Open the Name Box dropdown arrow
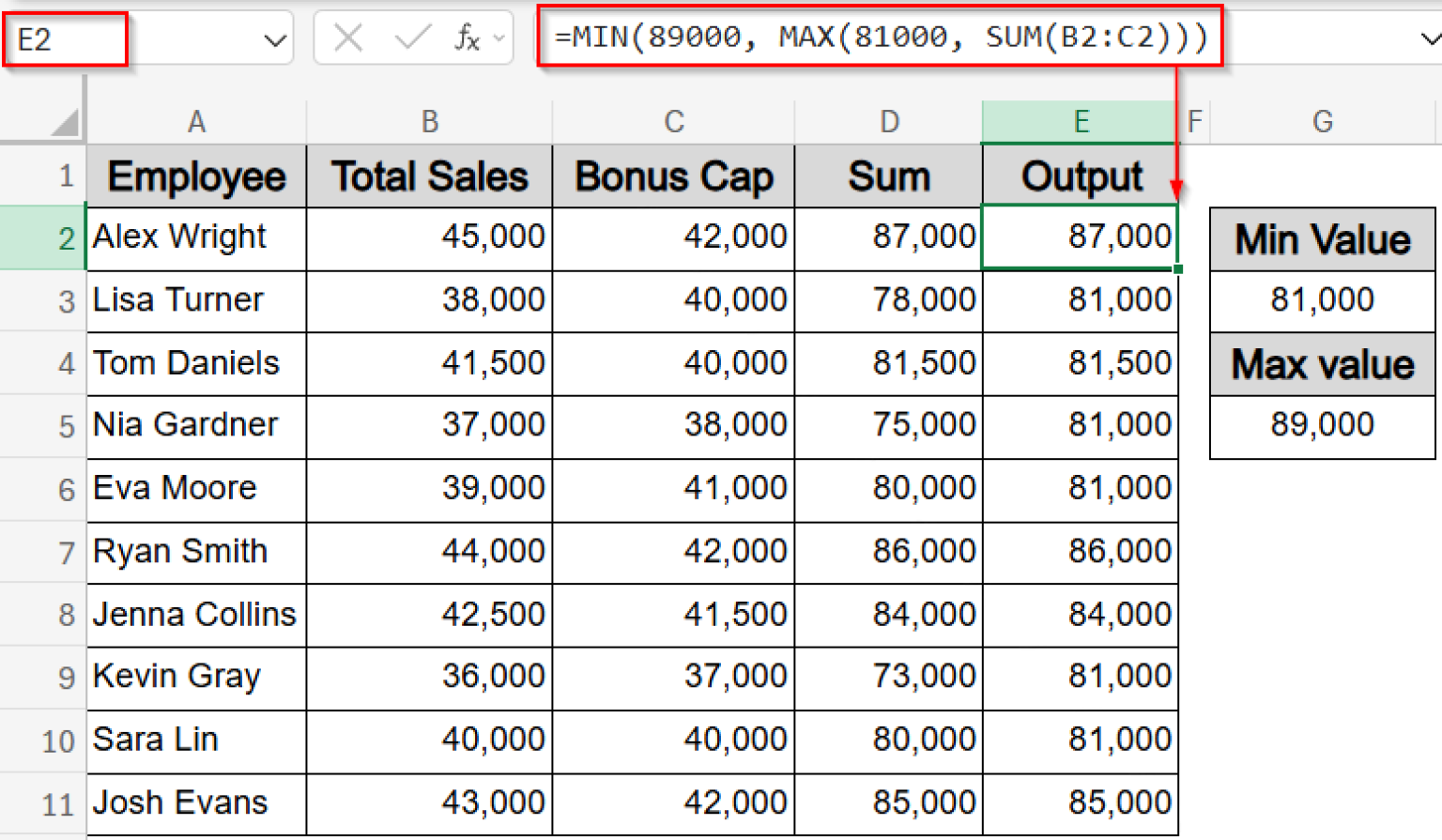This screenshot has height=840, width=1442. 276,38
